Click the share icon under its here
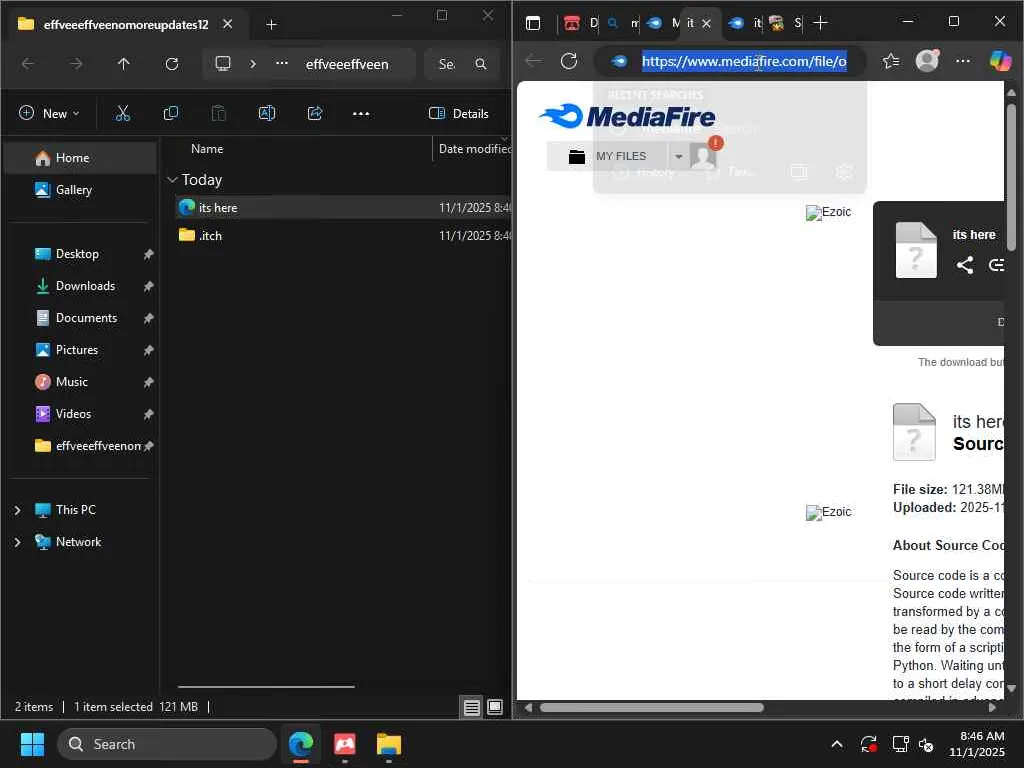 [965, 264]
